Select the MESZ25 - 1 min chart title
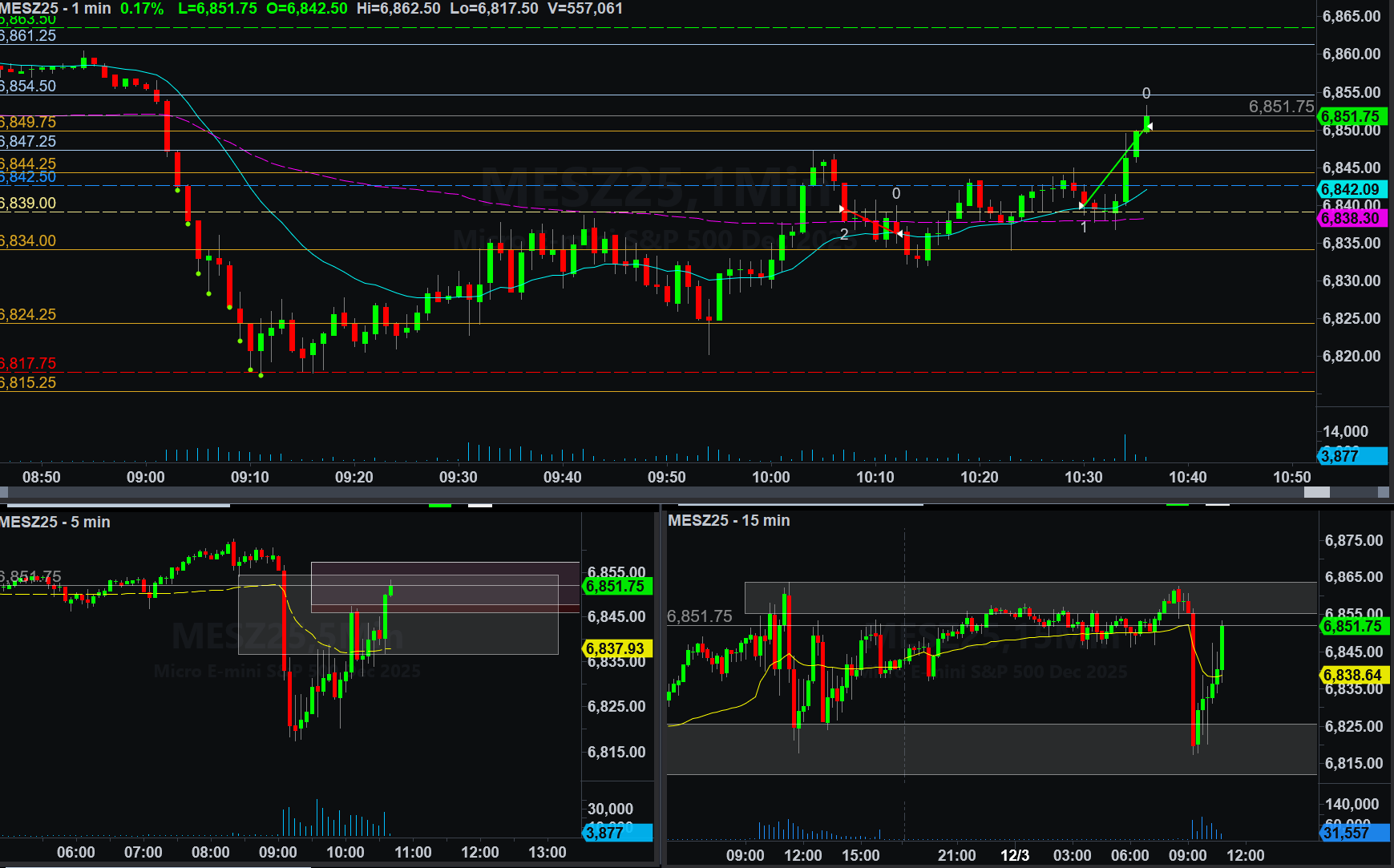This screenshot has width=1394, height=868. [x=56, y=9]
